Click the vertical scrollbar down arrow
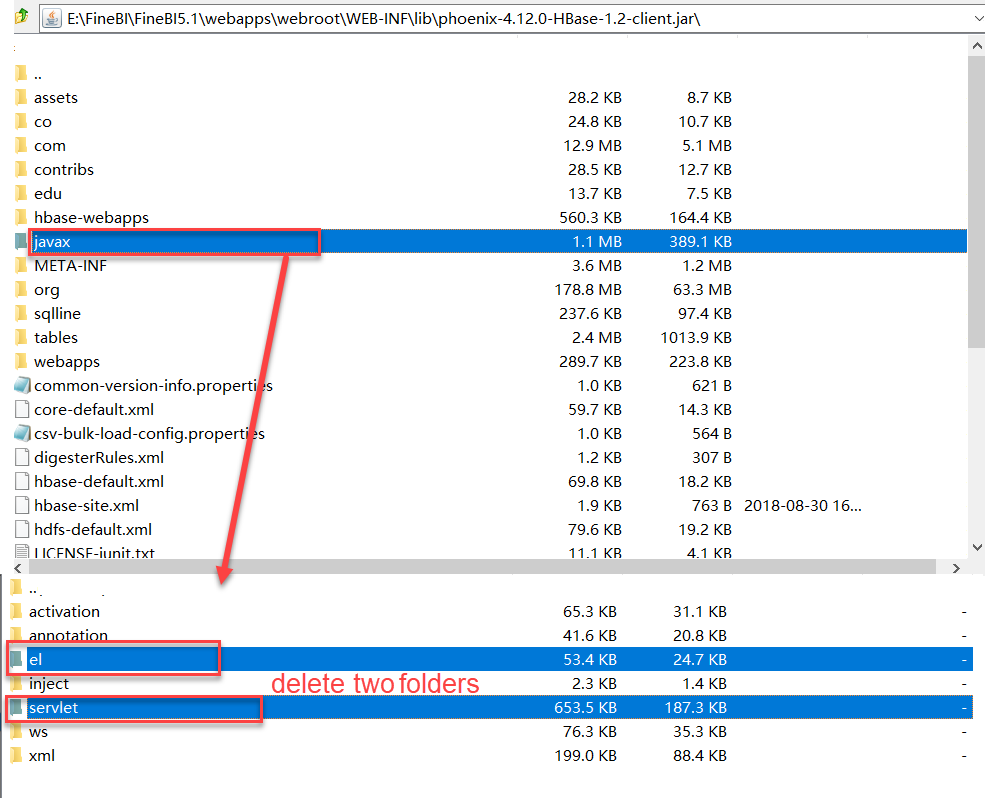Image resolution: width=985 pixels, height=798 pixels. tap(977, 547)
